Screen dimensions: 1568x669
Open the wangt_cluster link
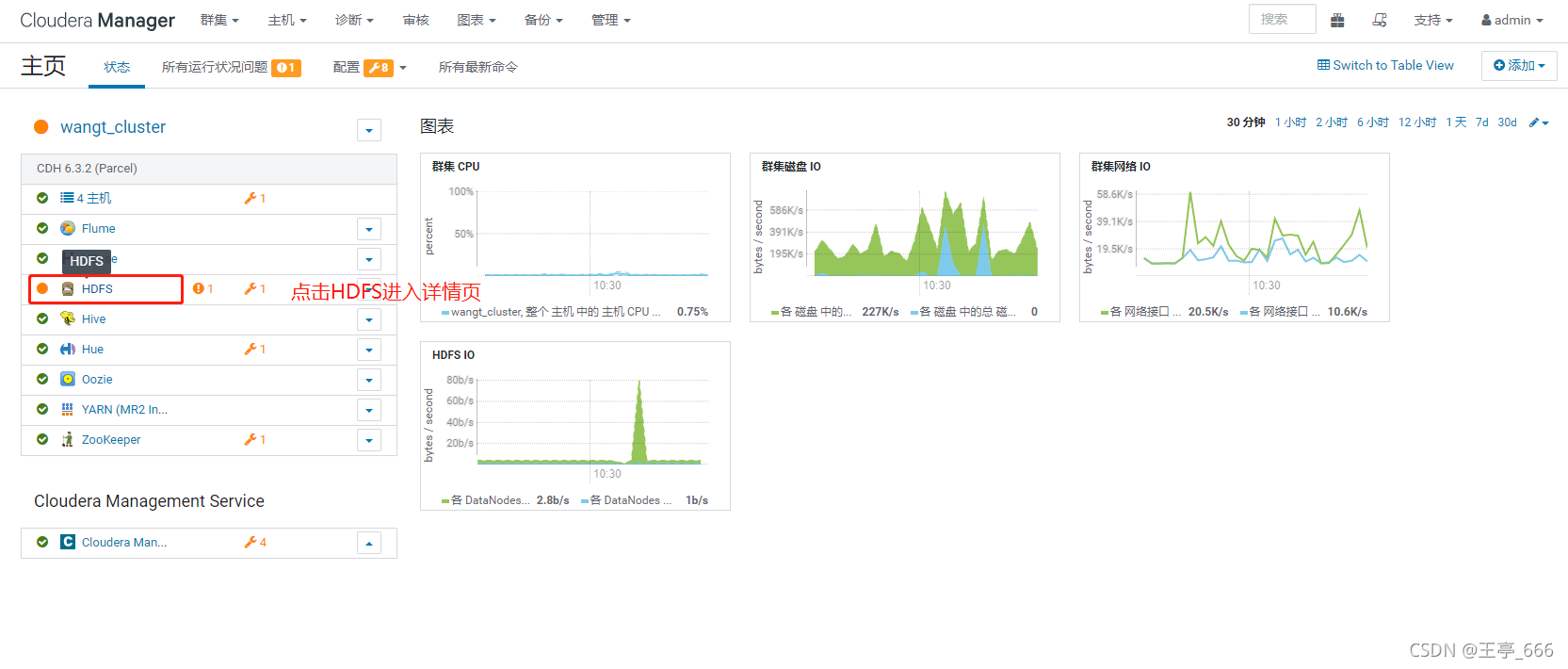pos(113,127)
